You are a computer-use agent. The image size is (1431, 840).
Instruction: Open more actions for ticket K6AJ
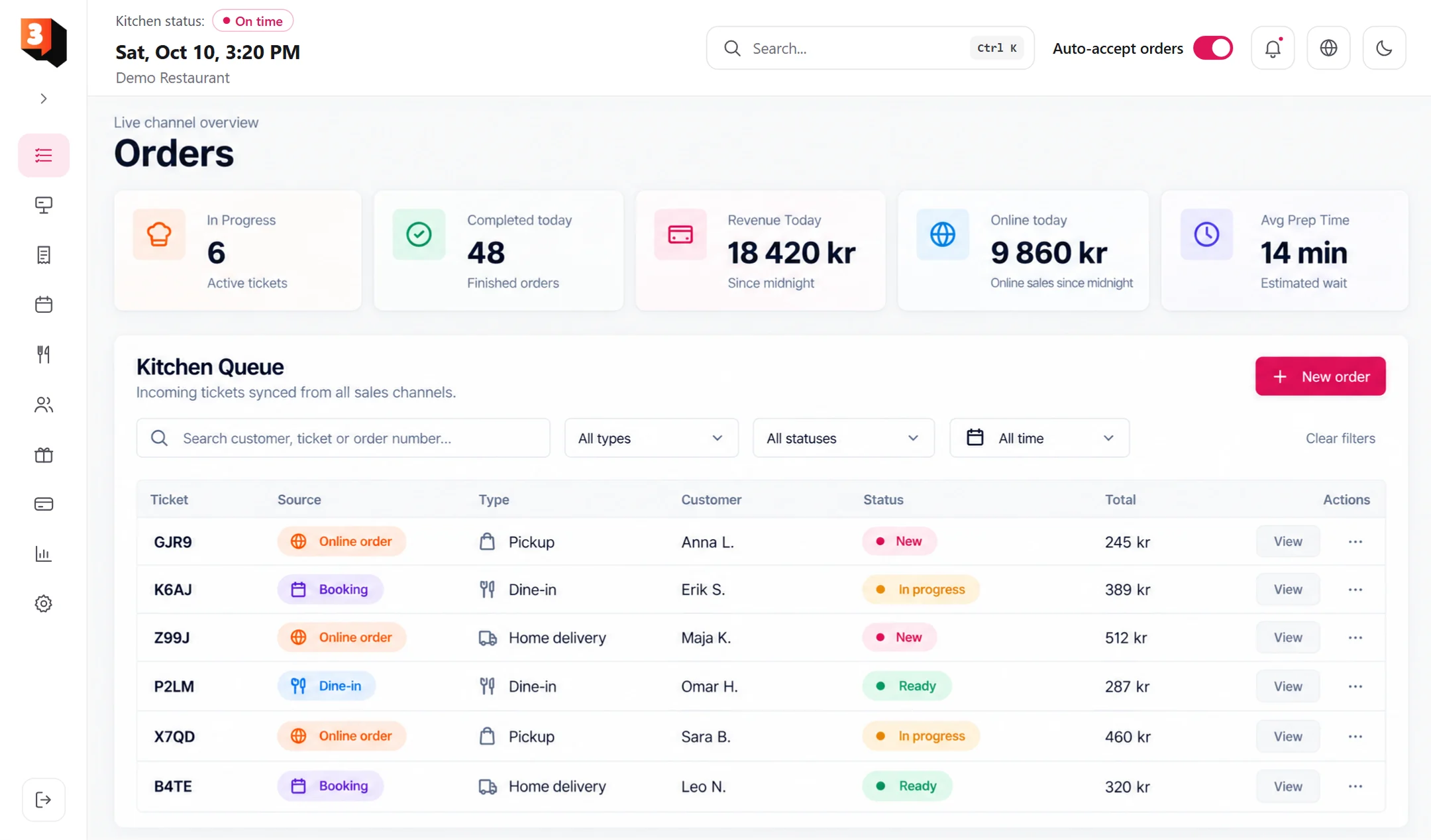click(x=1355, y=590)
